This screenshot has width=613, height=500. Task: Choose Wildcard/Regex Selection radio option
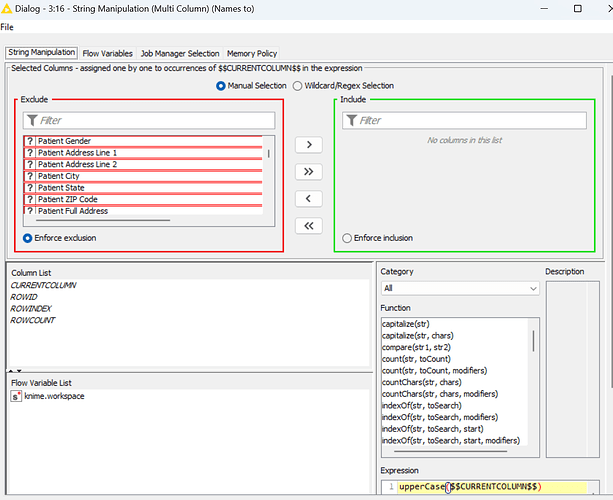click(x=298, y=86)
